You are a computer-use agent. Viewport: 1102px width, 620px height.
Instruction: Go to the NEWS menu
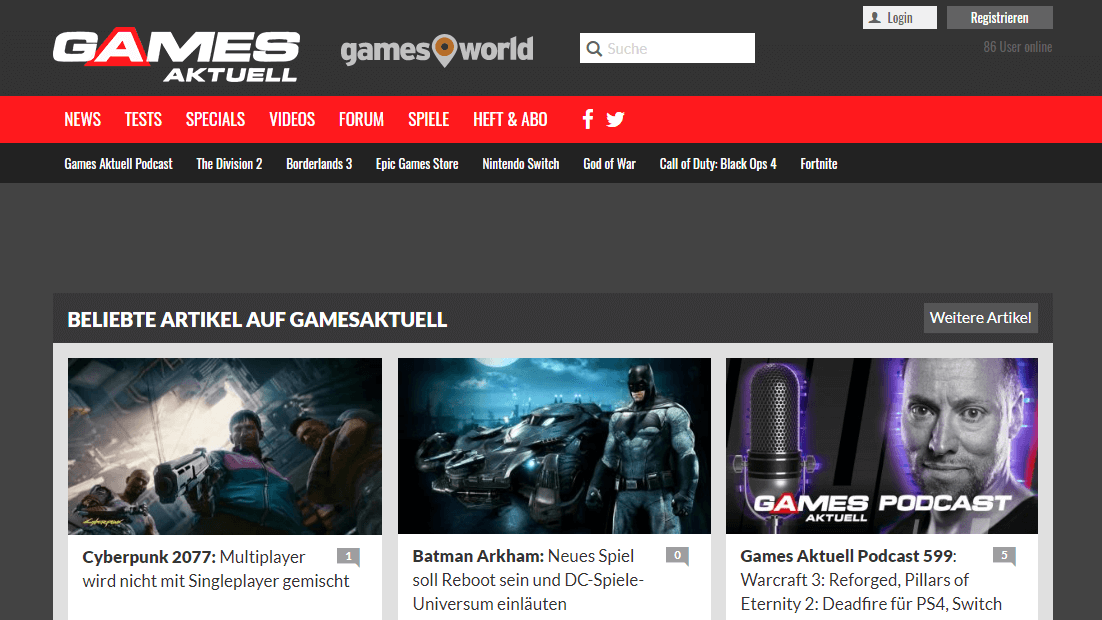click(x=82, y=120)
